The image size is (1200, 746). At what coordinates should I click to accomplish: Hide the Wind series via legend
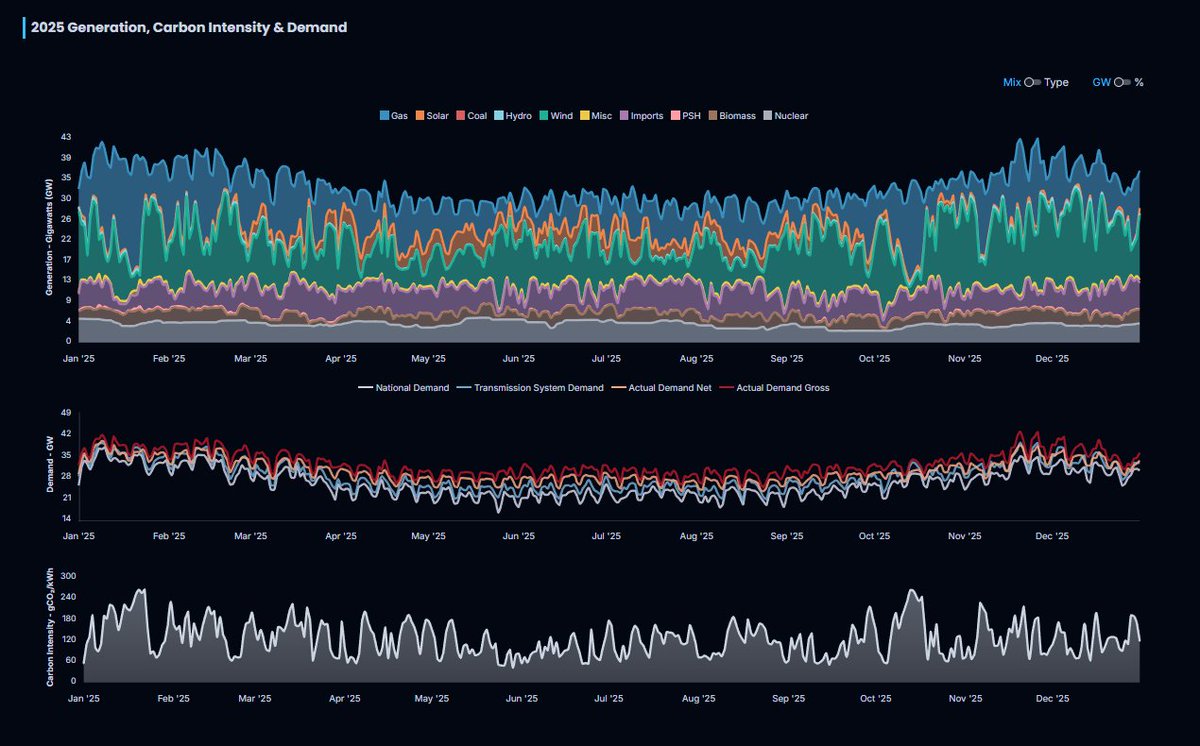(555, 116)
